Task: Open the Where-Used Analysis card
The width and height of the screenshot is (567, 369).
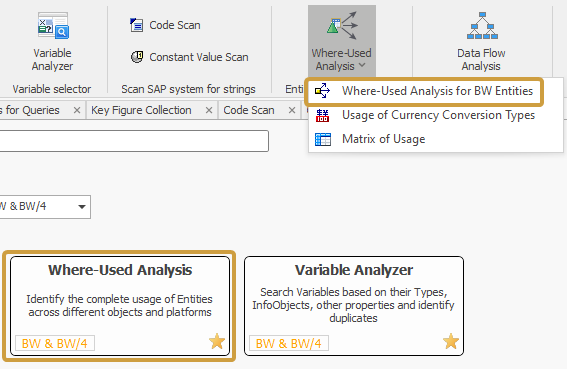Action: (120, 306)
